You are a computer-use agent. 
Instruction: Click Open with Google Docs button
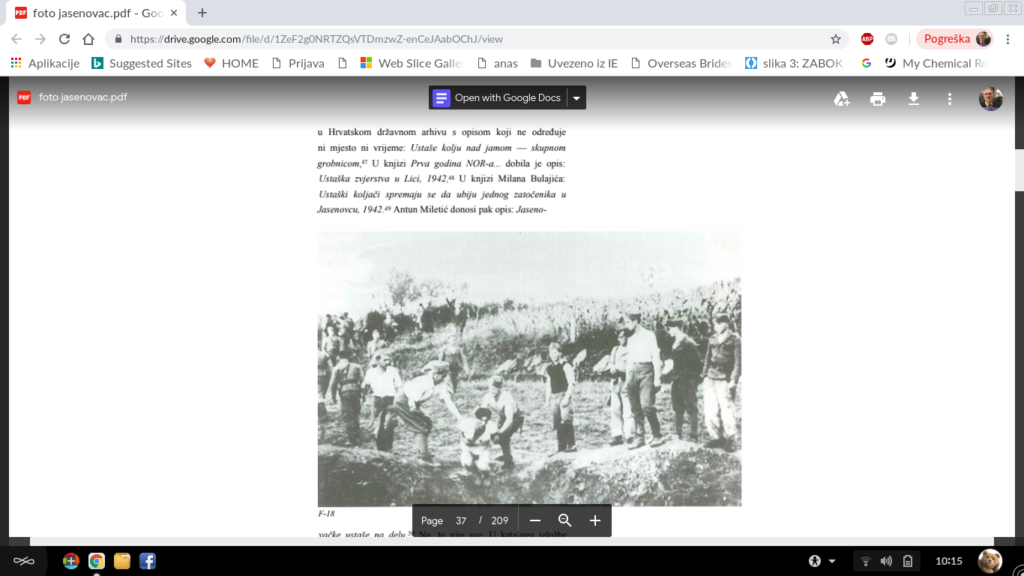tap(498, 98)
